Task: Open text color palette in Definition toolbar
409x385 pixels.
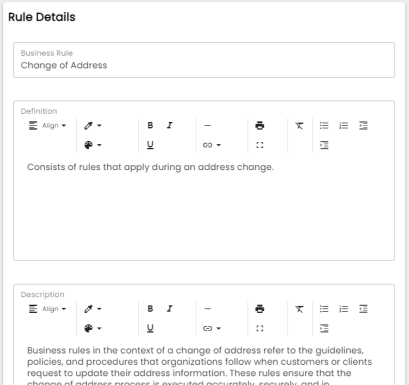Action: [93, 145]
